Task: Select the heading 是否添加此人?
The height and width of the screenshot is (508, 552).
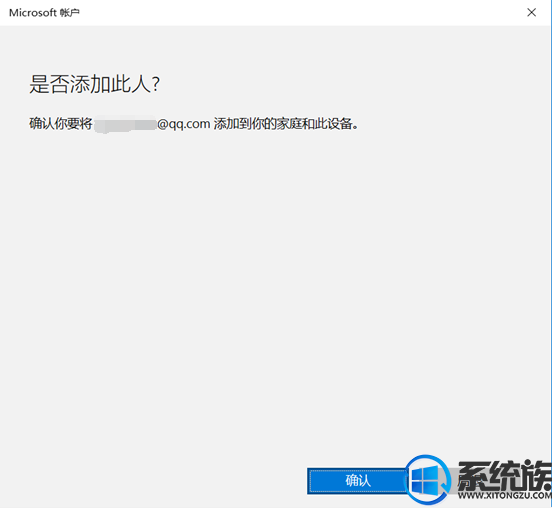Action: click(94, 84)
